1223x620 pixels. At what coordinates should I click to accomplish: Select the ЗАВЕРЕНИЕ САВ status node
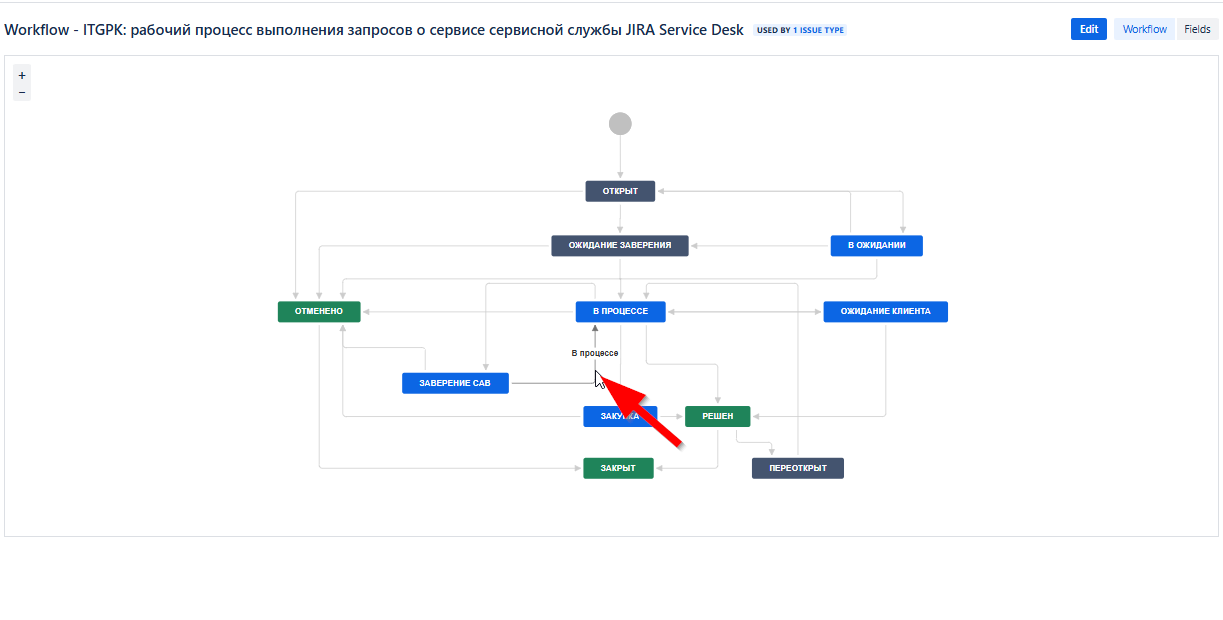pyautogui.click(x=455, y=382)
